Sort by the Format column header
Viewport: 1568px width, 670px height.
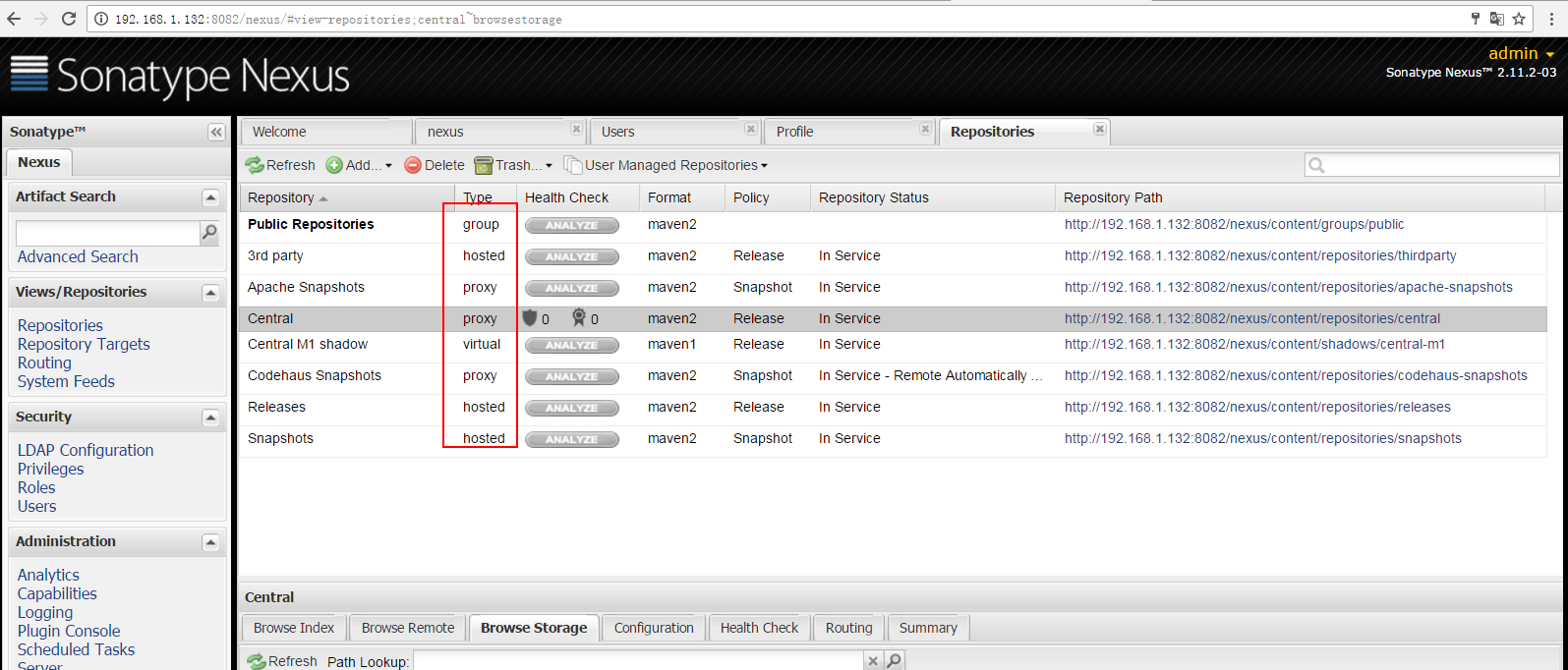682,197
